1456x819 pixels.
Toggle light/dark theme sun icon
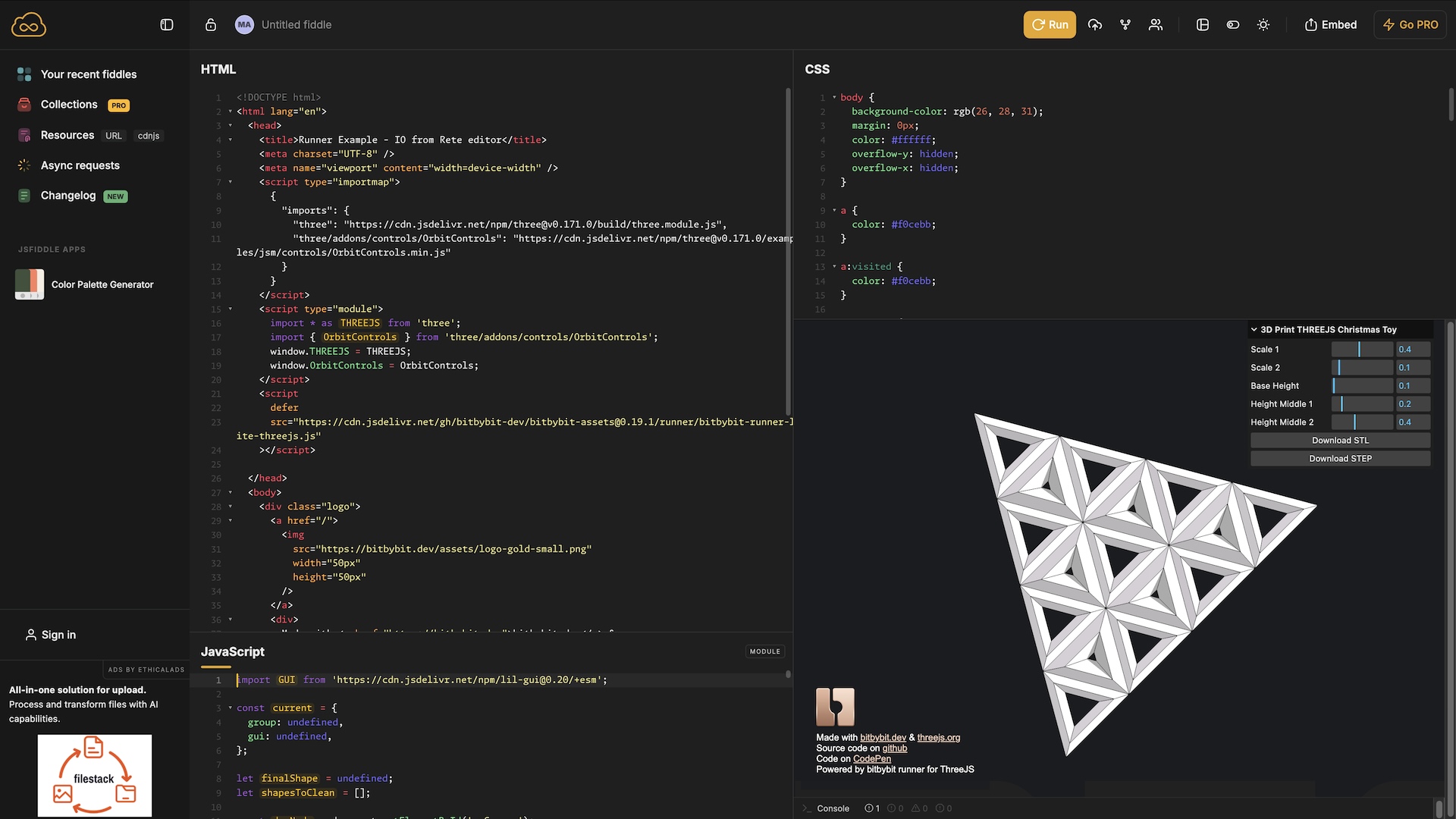[1263, 24]
